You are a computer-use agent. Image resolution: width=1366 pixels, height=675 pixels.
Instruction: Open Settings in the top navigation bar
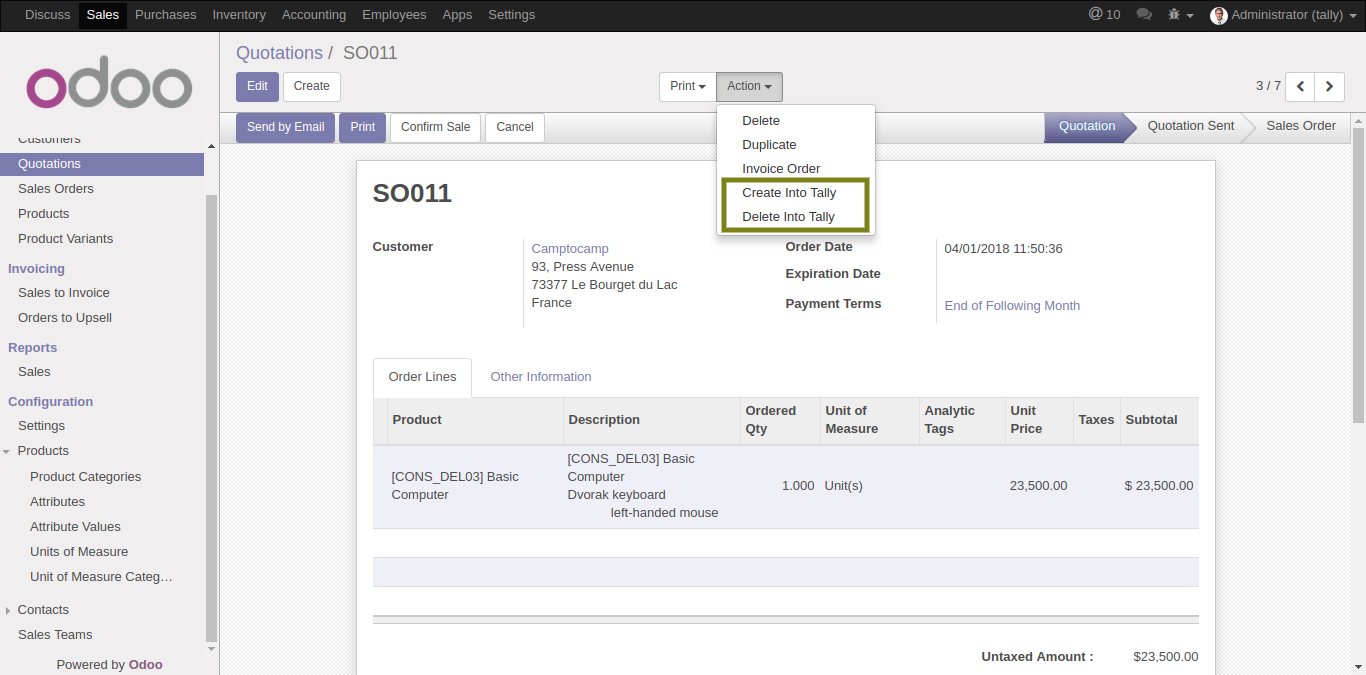(x=511, y=15)
